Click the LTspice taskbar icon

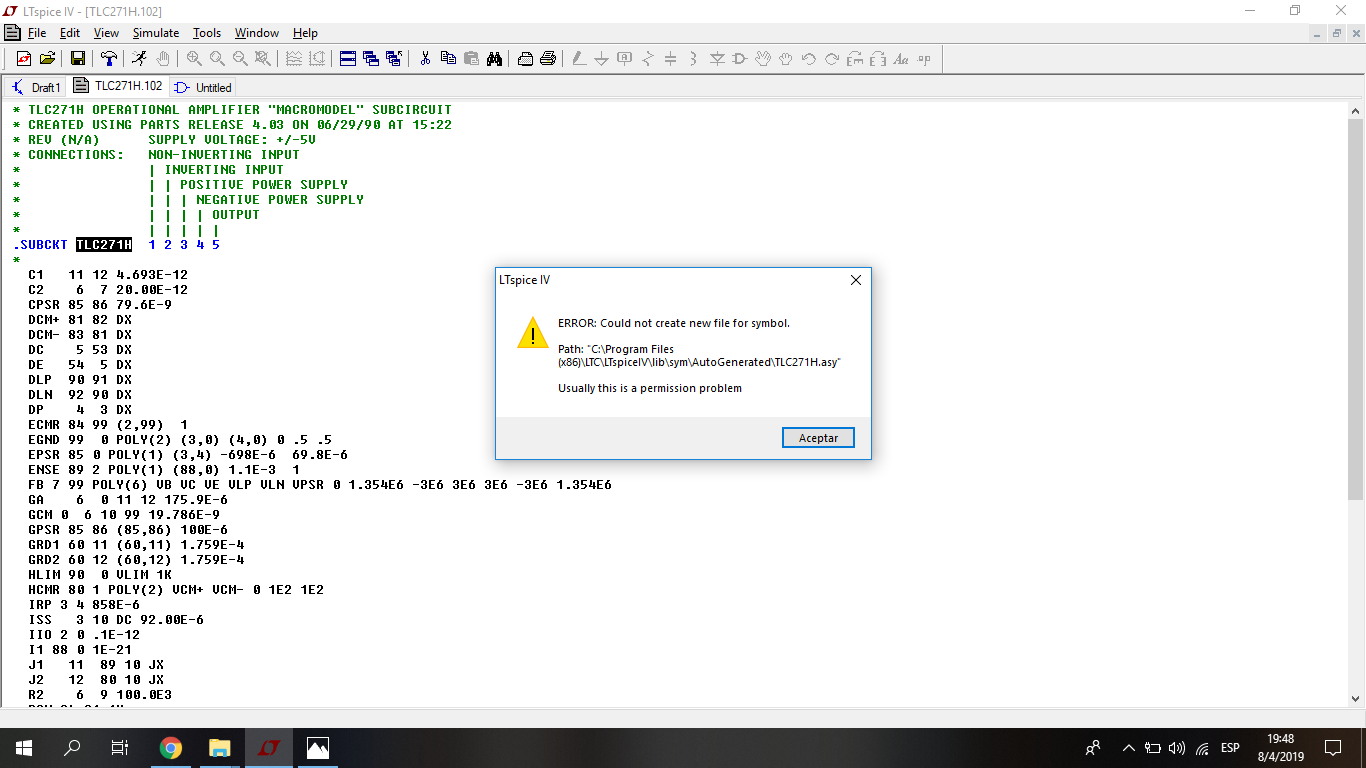[x=268, y=747]
